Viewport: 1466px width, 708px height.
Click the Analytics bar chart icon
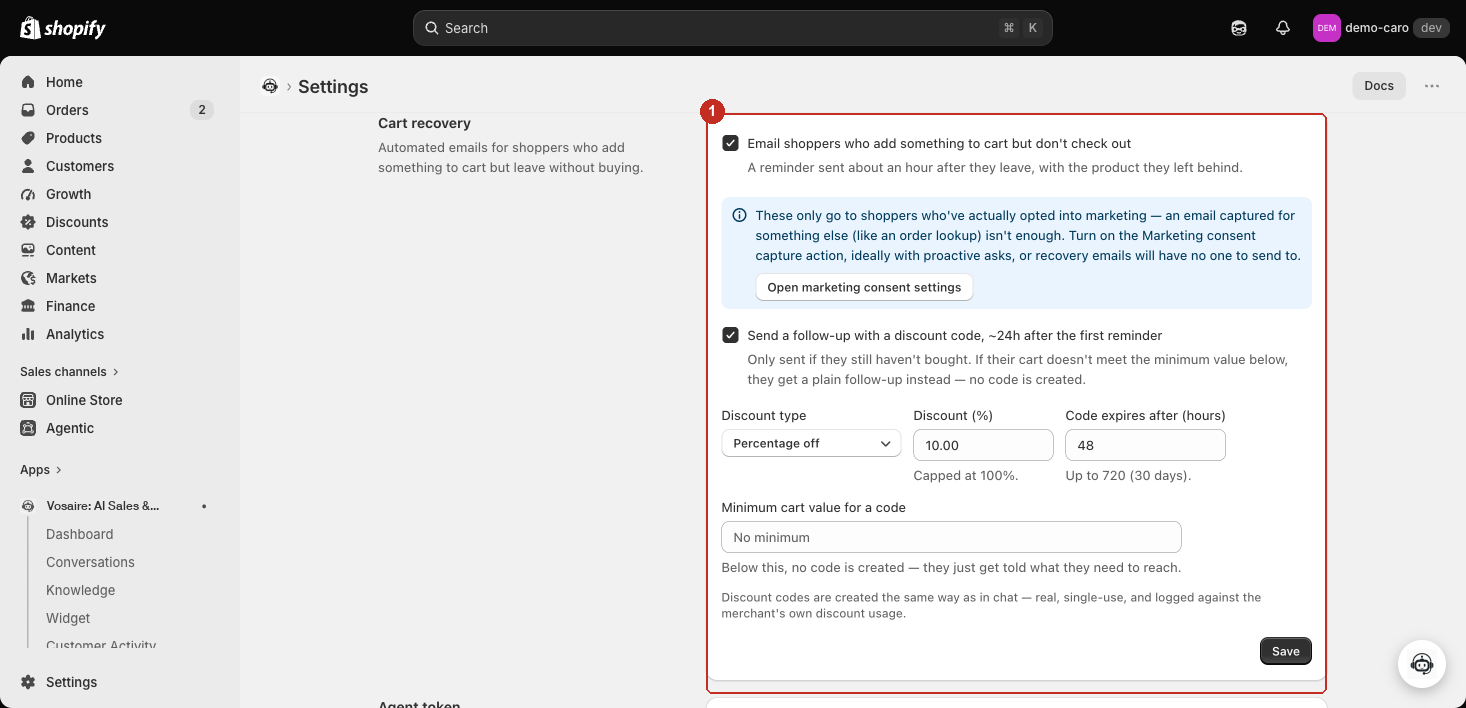click(x=28, y=334)
